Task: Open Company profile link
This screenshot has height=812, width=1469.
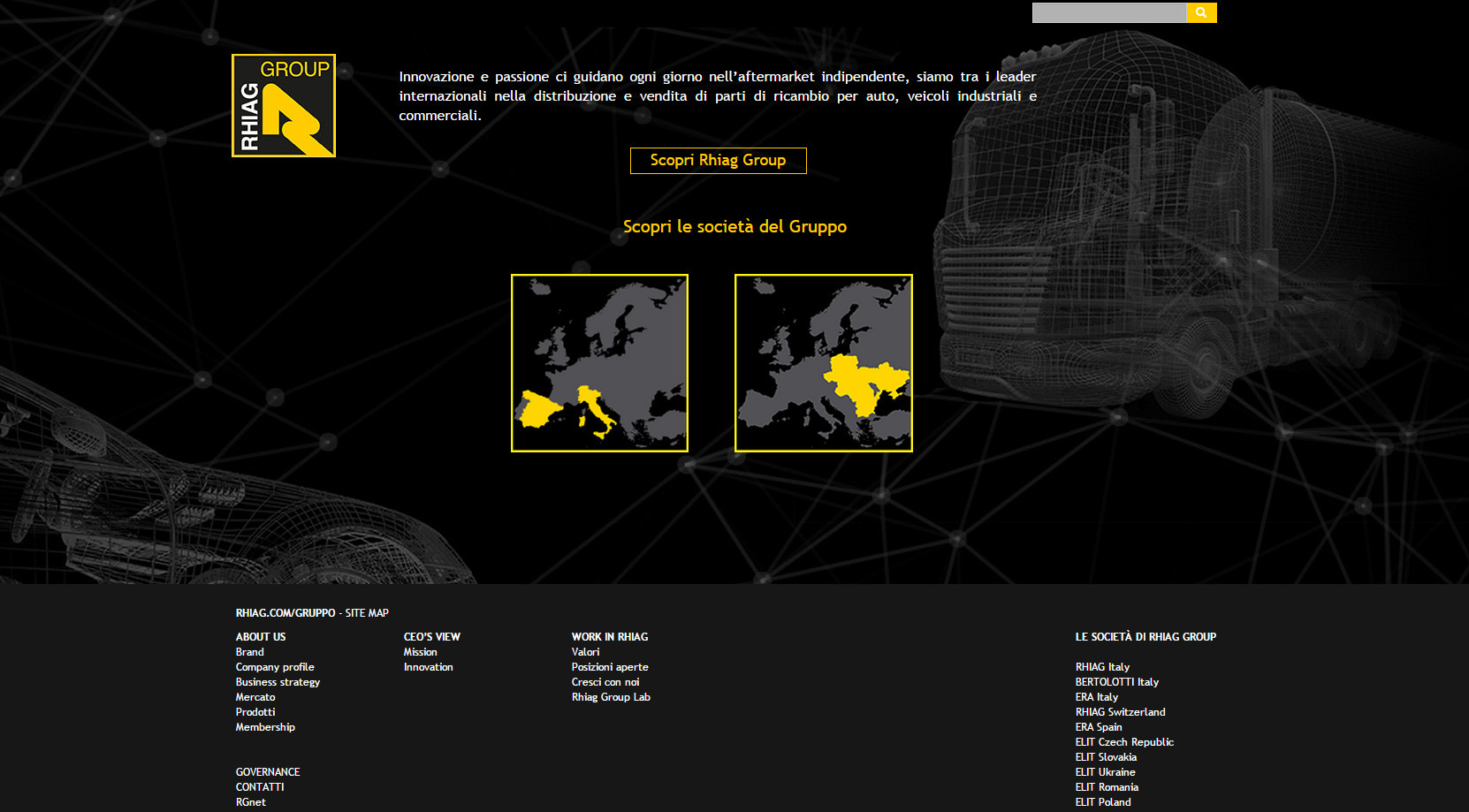Action: pyautogui.click(x=275, y=667)
